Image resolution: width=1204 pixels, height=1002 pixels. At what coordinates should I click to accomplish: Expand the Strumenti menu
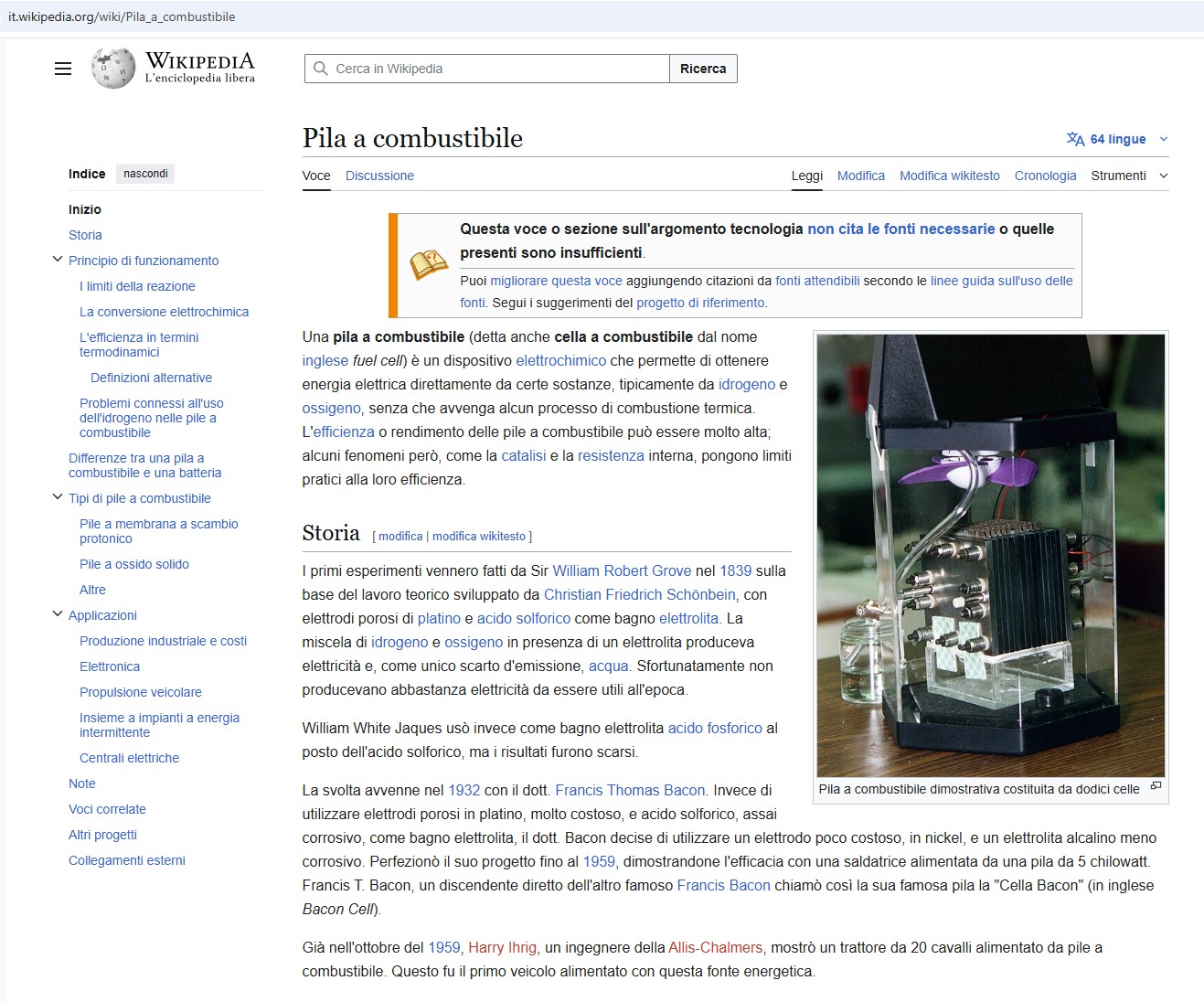pos(1129,176)
